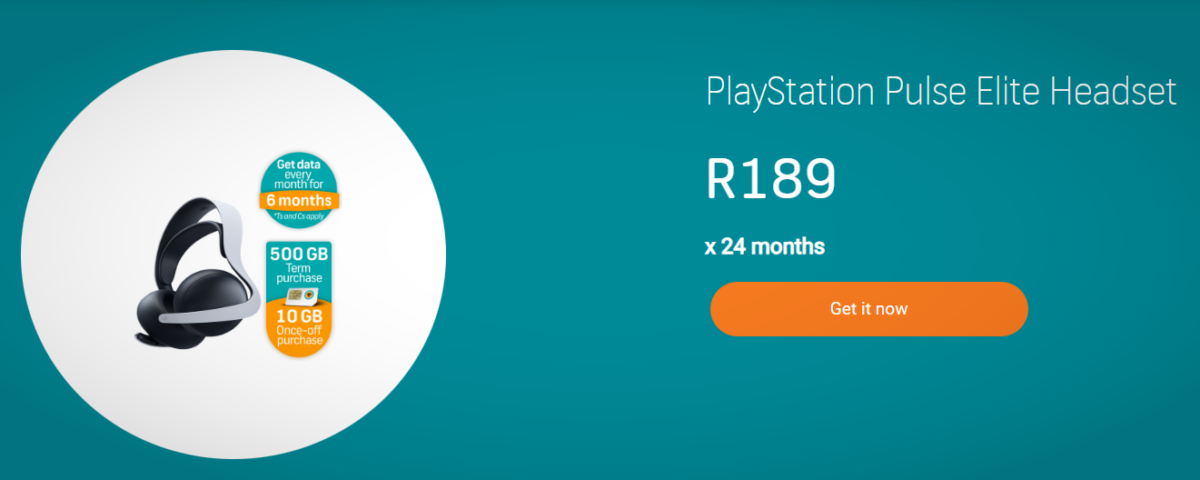1200x480 pixels.
Task: Open the Ts and Cs apply note
Action: point(299,215)
